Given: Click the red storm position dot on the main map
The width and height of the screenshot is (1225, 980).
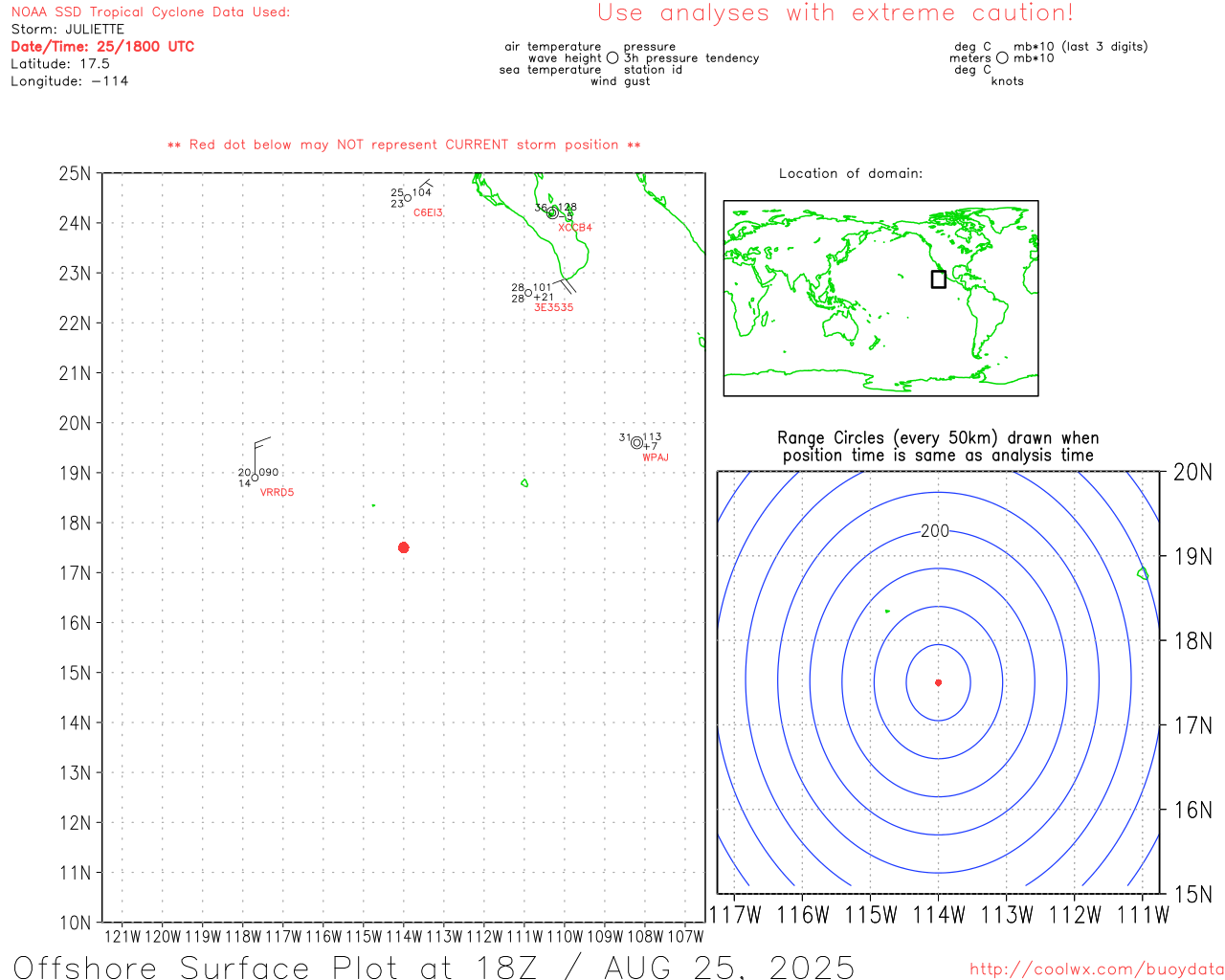Looking at the screenshot, I should [404, 547].
